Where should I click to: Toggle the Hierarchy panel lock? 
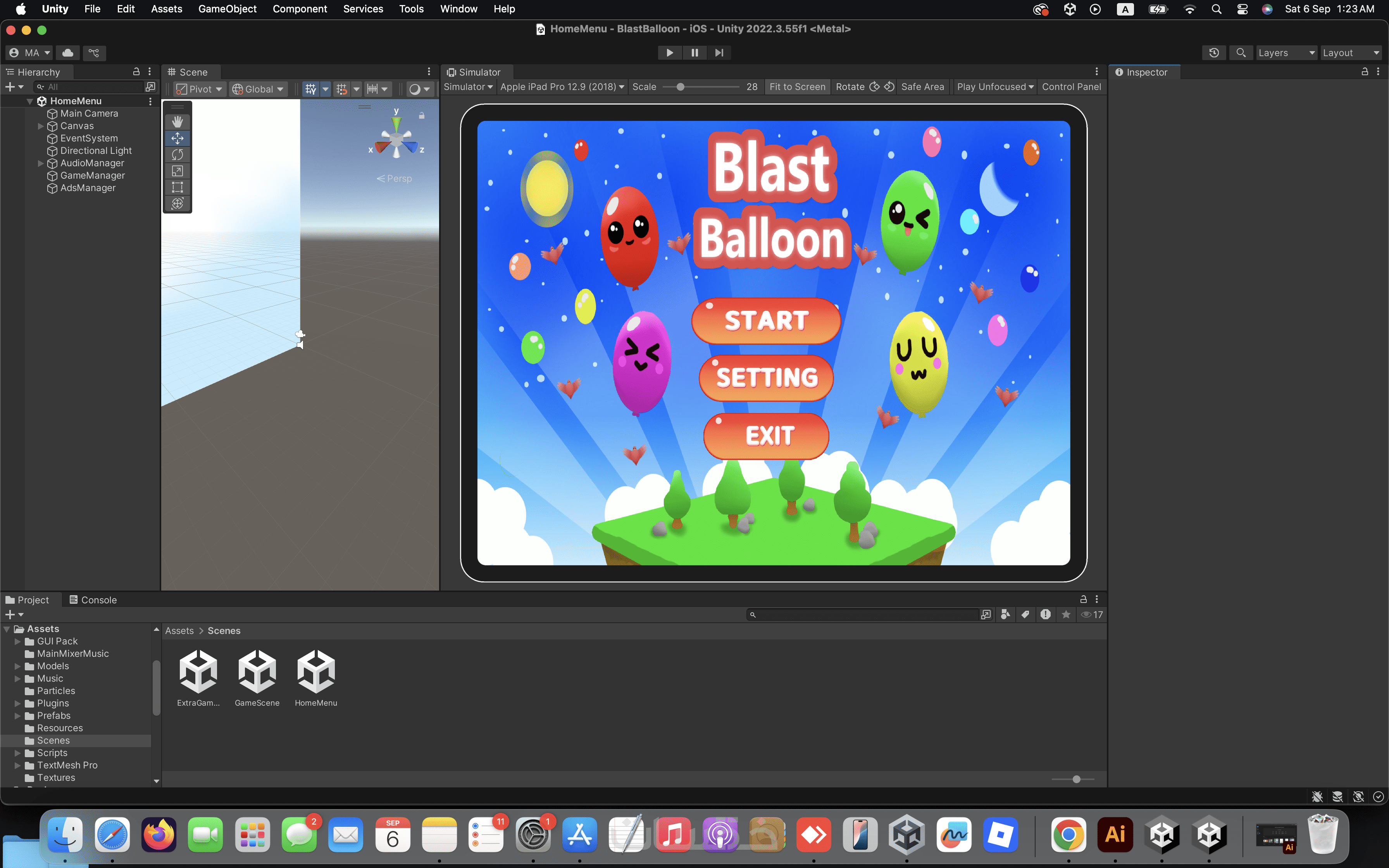(136, 72)
